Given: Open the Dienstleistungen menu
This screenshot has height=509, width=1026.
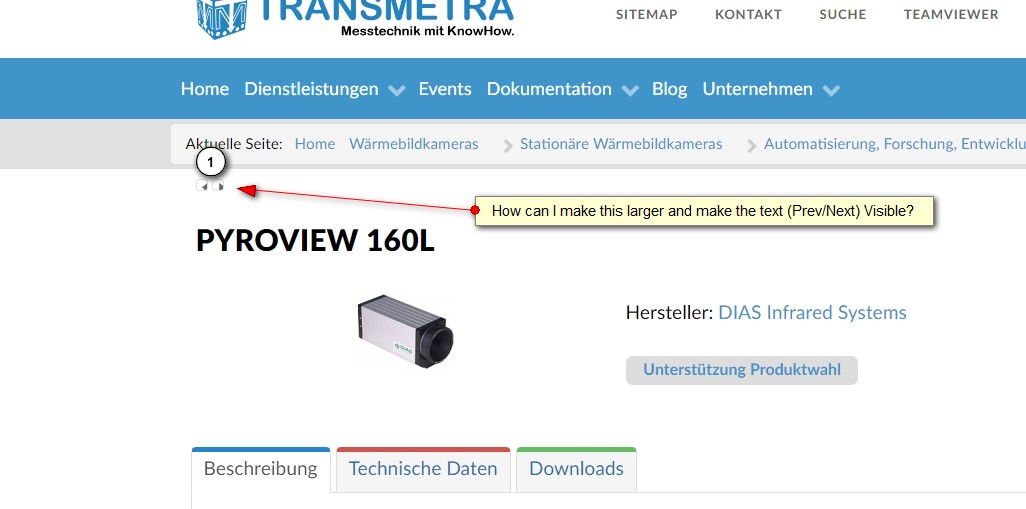Looking at the screenshot, I should [x=311, y=89].
